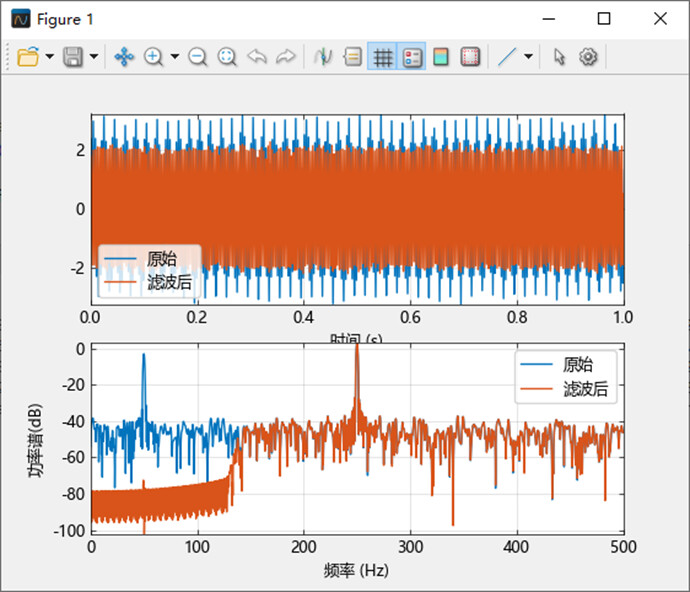Click the save figure disk icon

click(73, 56)
